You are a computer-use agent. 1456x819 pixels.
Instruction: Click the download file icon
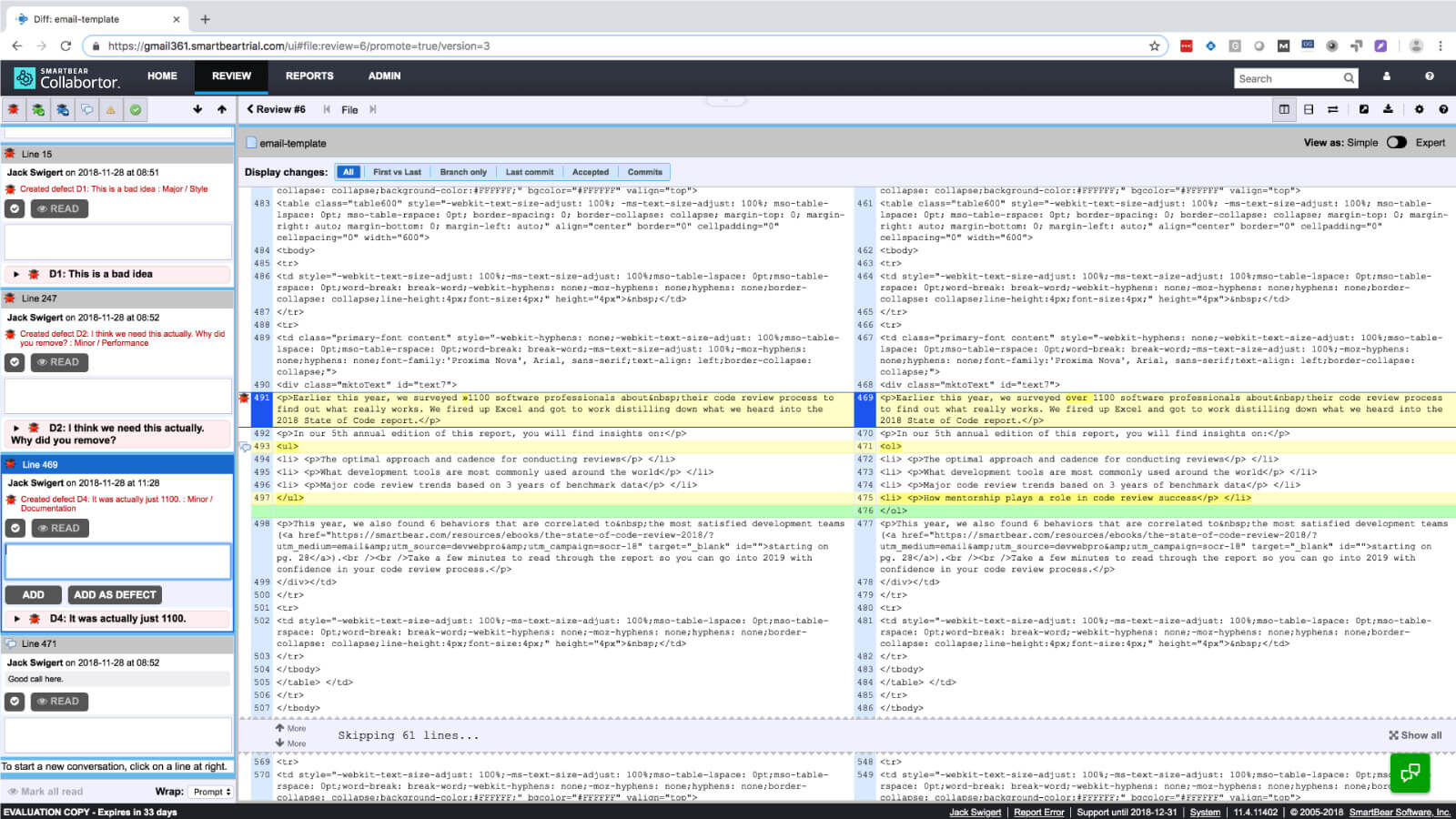(1388, 109)
